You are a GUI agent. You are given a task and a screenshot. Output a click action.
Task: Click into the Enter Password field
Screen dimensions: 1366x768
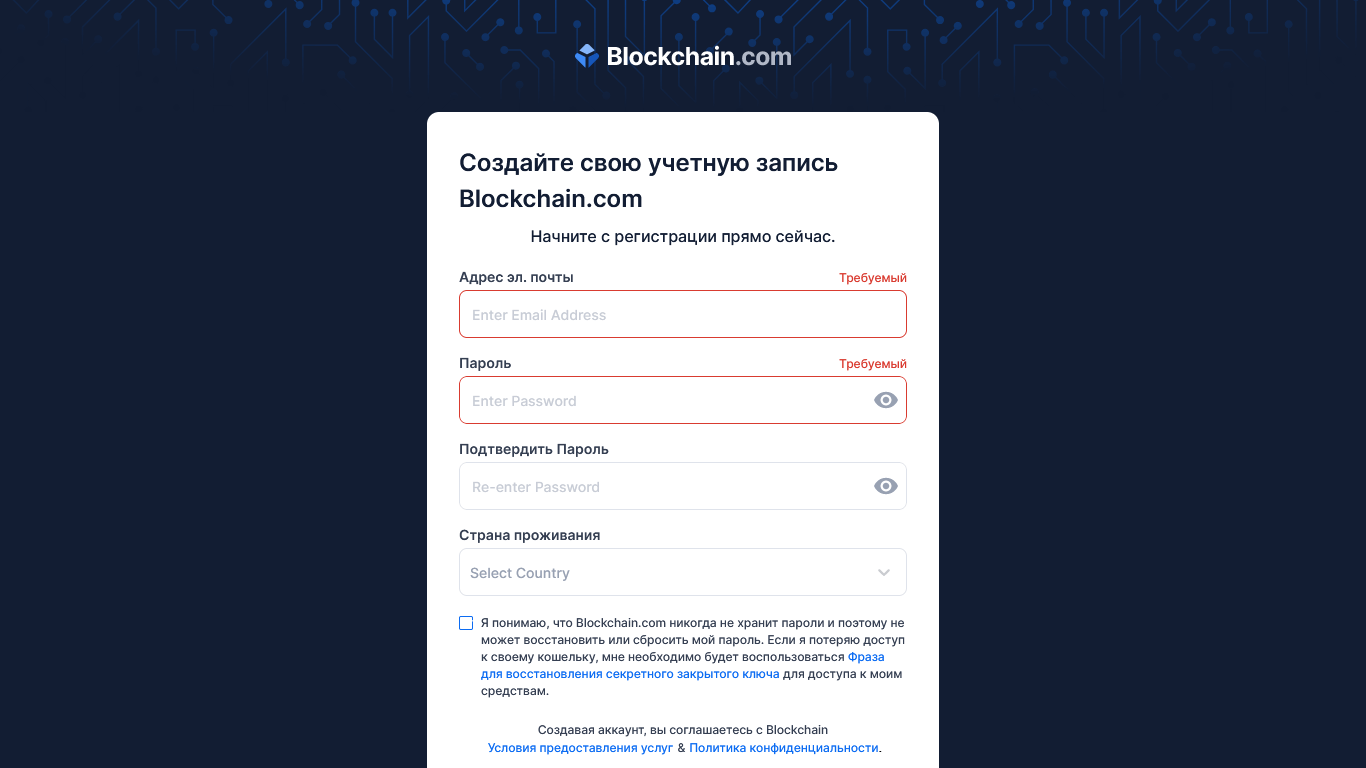[662, 401]
